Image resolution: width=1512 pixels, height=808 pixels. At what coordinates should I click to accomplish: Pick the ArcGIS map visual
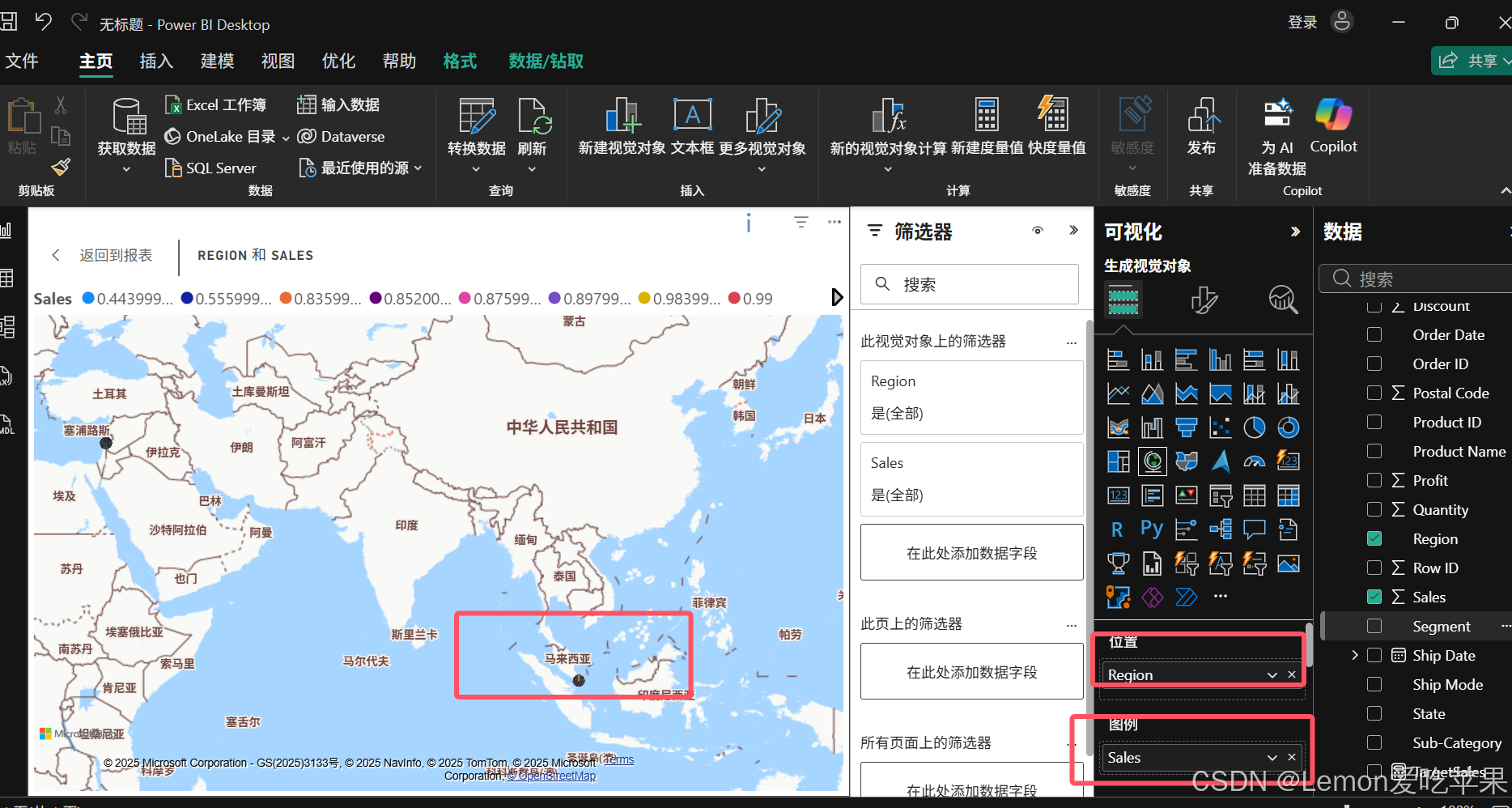pyautogui.click(x=1118, y=597)
